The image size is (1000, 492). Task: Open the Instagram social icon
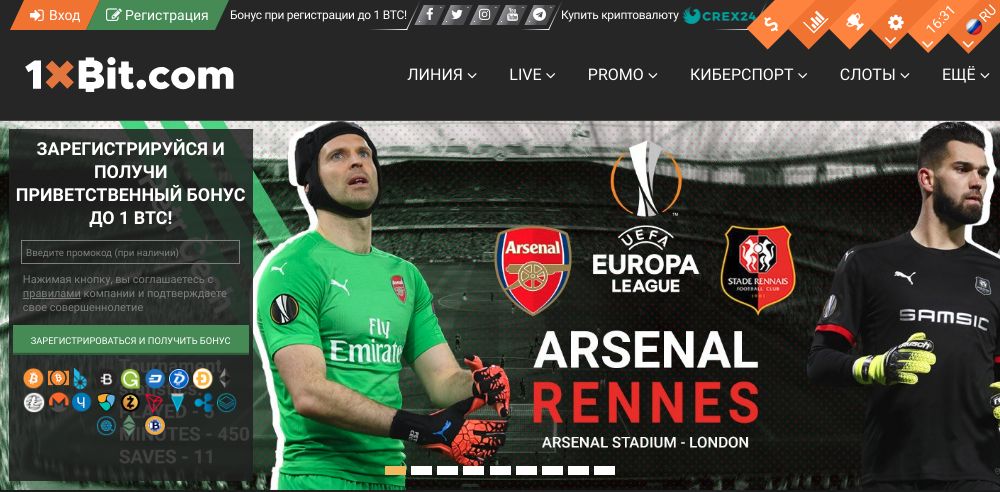(x=484, y=15)
